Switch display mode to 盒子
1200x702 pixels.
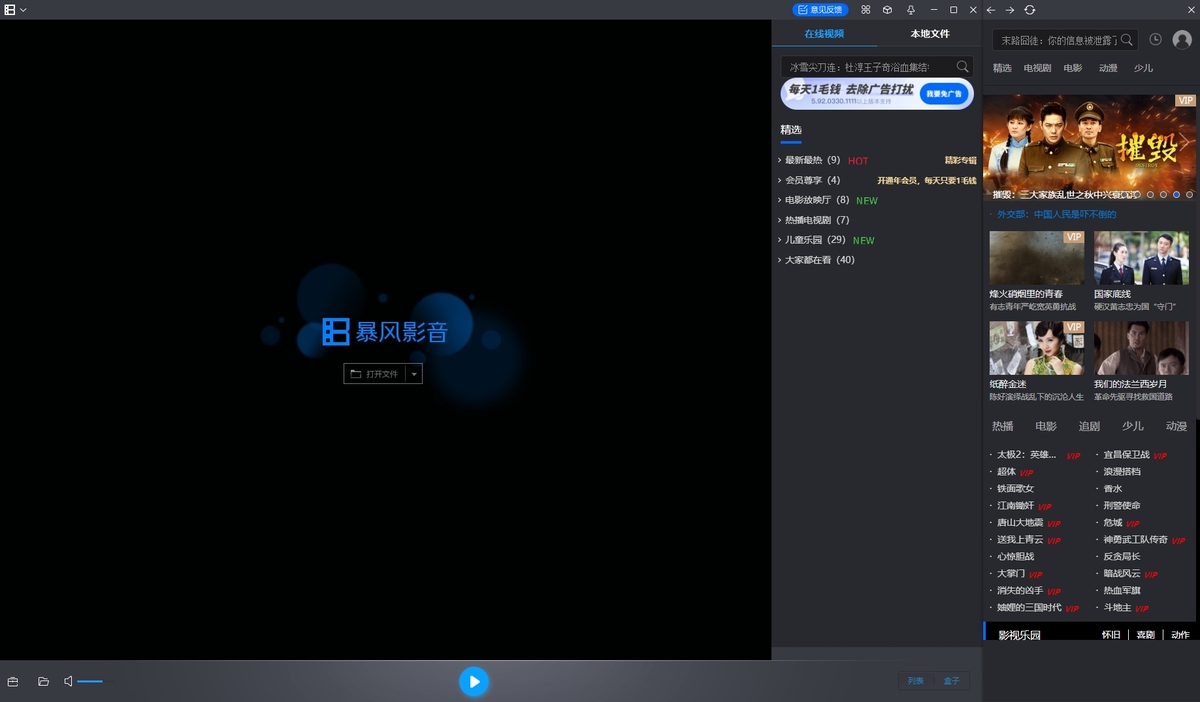[951, 680]
